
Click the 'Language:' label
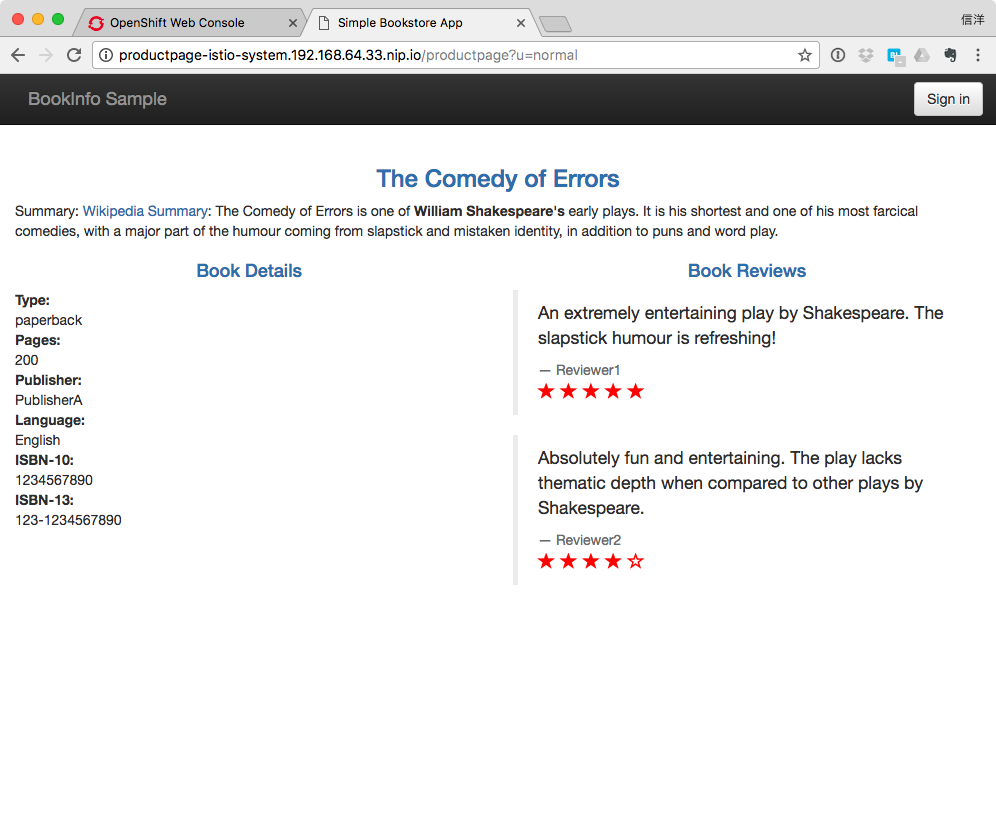click(50, 420)
